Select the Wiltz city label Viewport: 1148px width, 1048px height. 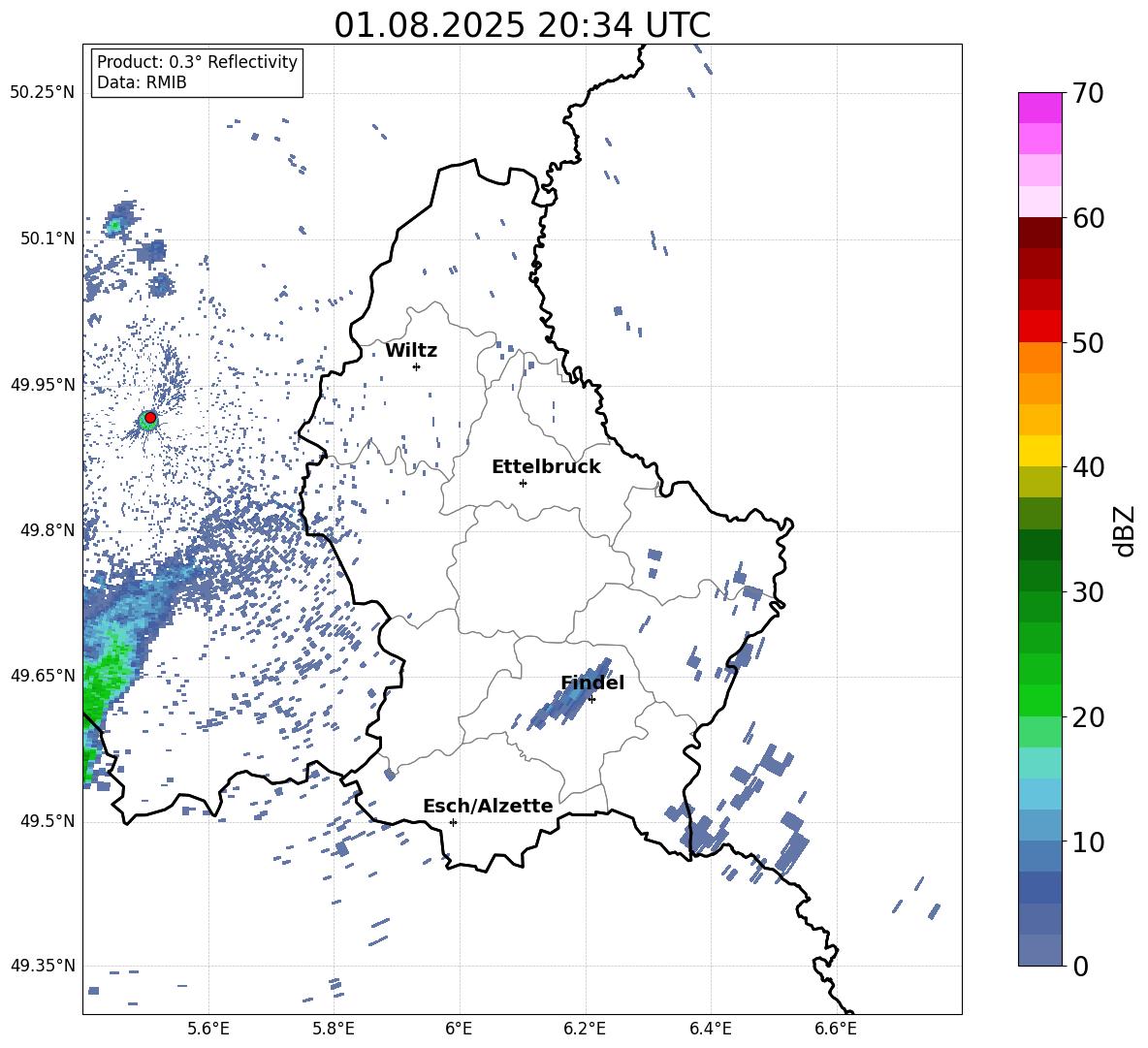pos(411,351)
